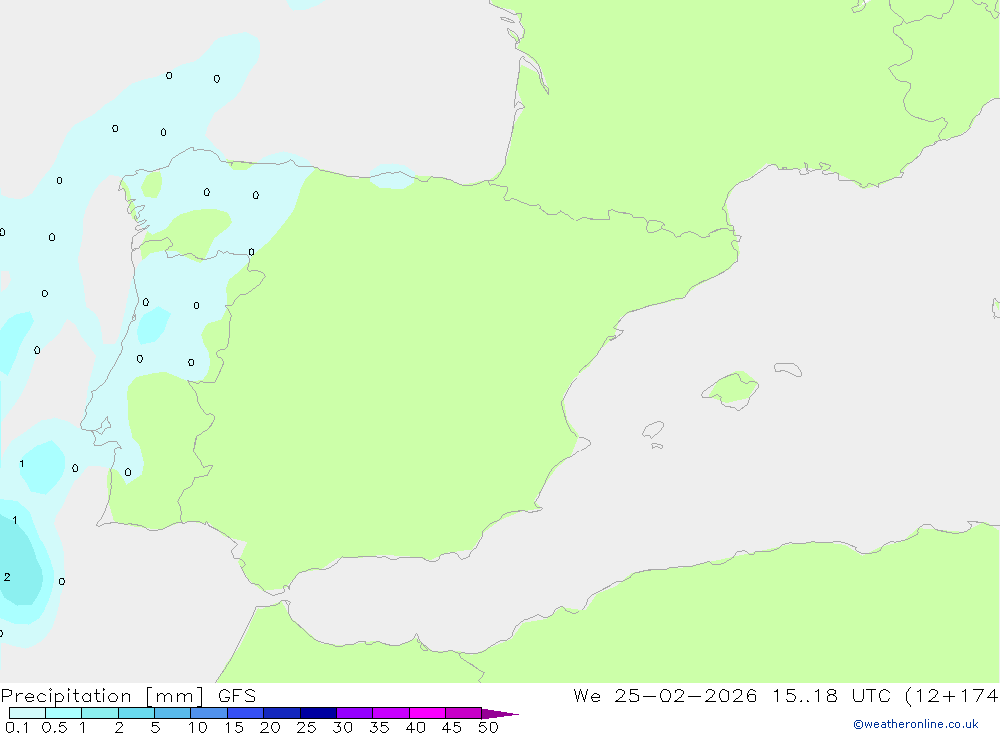The height and width of the screenshot is (733, 1000).
Task: Pick the 5–10 mm blue legend swatch
Action: 172,713
